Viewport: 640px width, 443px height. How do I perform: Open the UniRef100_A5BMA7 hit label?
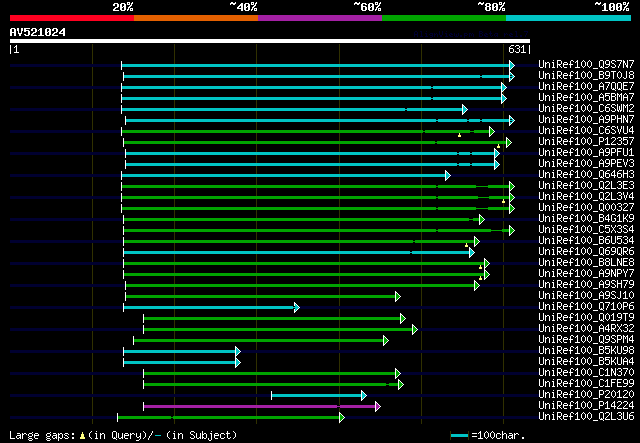click(586, 97)
